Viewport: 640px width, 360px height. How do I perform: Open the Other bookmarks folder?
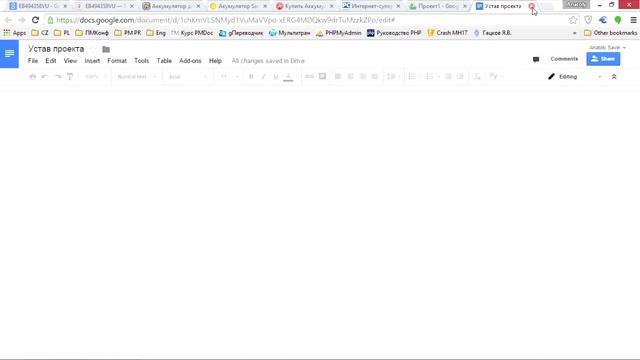point(610,33)
